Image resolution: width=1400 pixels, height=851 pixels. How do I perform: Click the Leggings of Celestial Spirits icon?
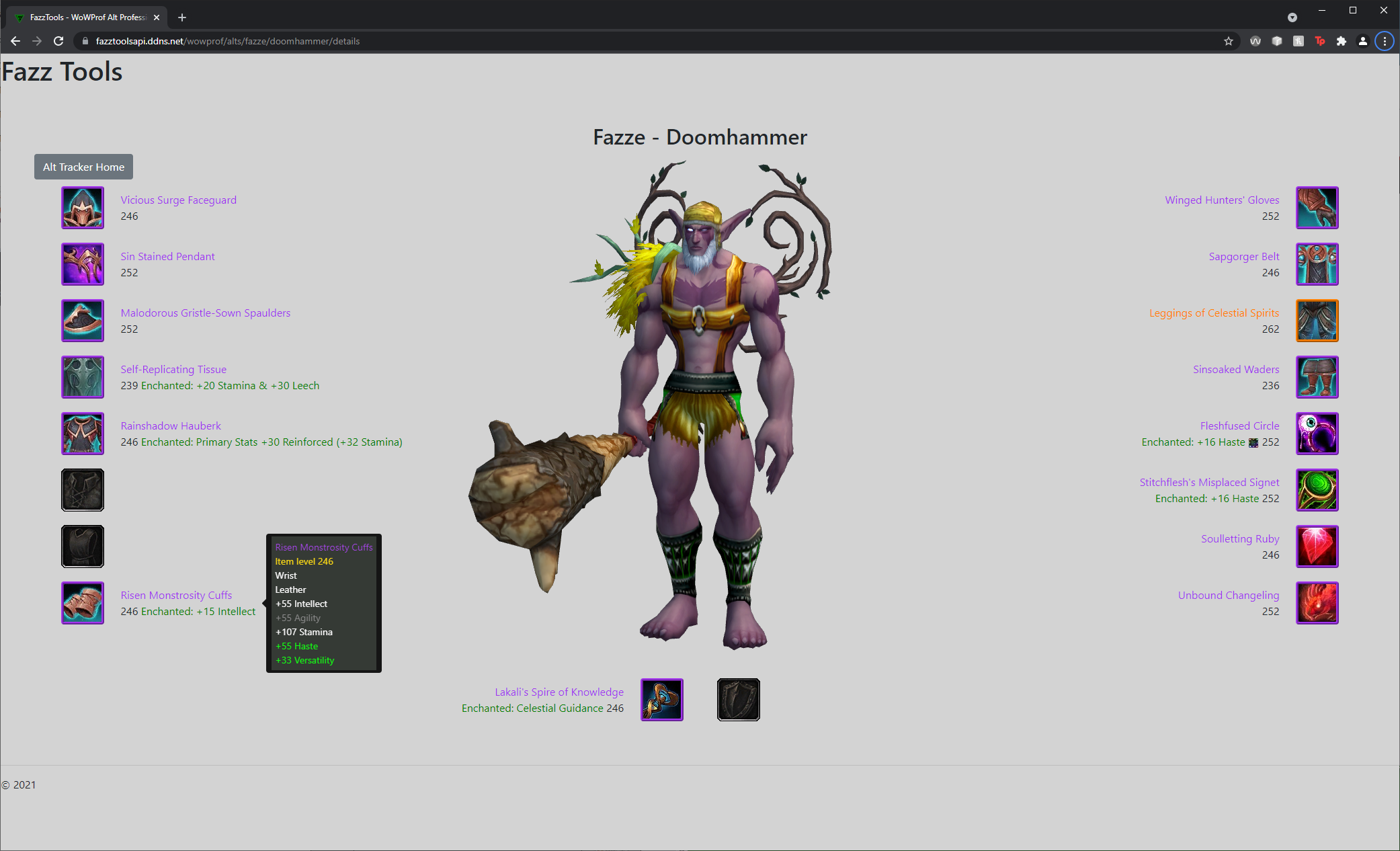pos(1317,321)
